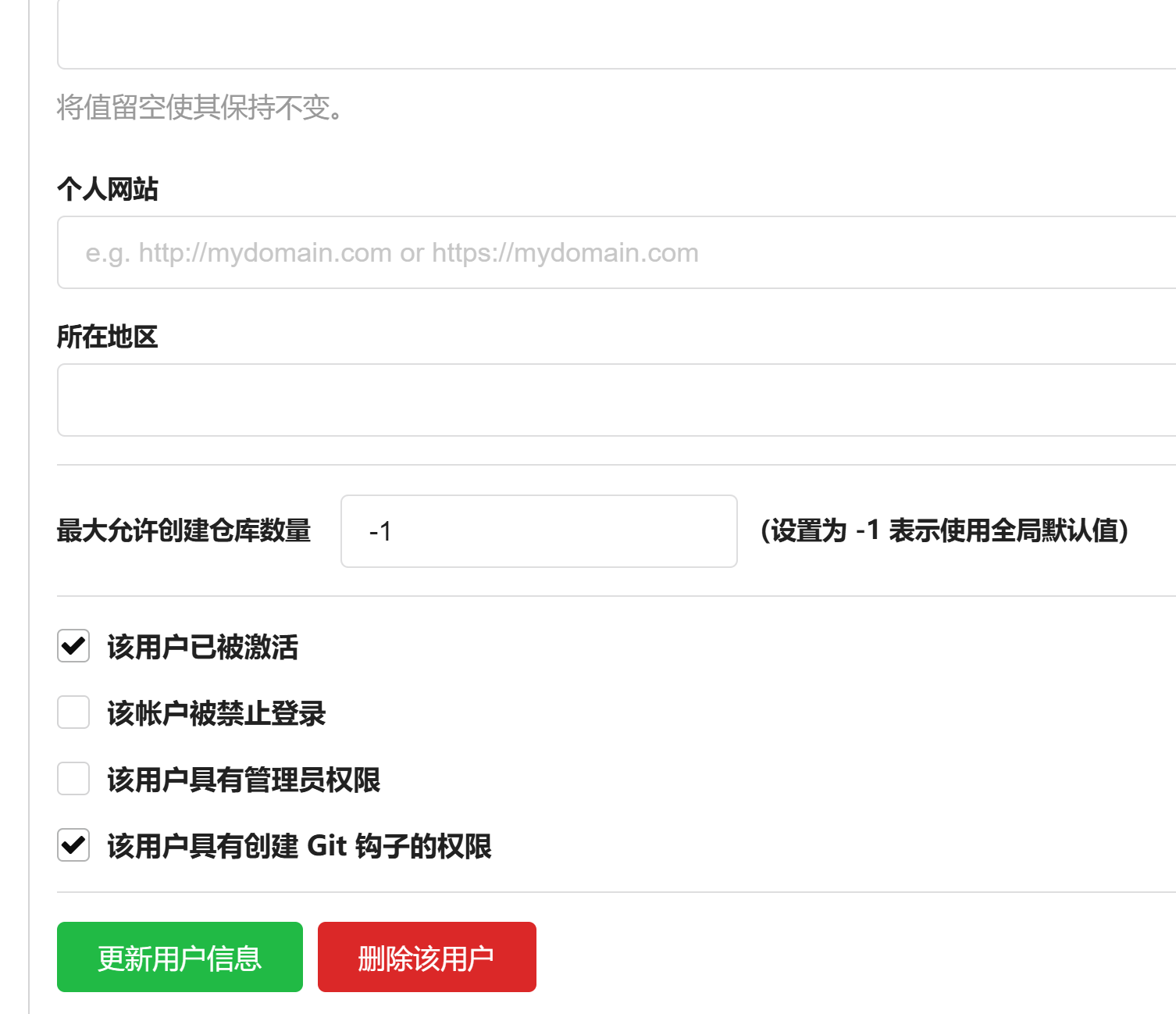The height and width of the screenshot is (1014, 1176).
Task: Click the 设置为 -1 表示使用全局默认值 note
Action: 944,530
